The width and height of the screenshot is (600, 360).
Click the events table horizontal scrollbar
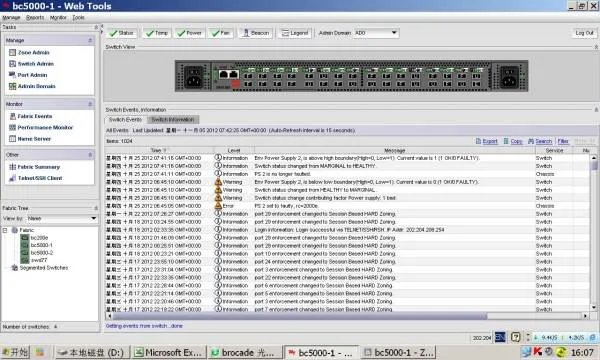pyautogui.click(x=299, y=316)
